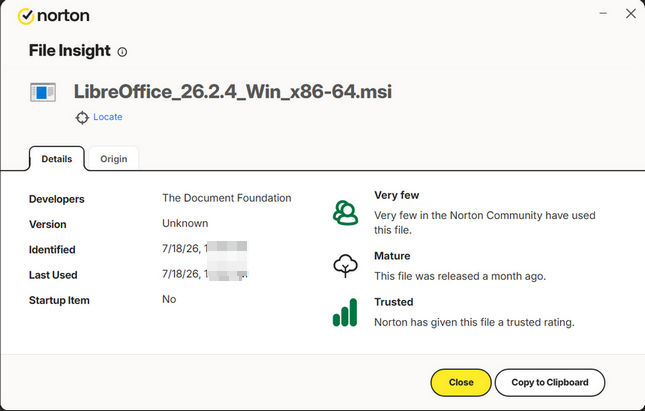Viewport: 645px width, 411px height.
Task: Switch to the Origin tab
Action: [114, 159]
